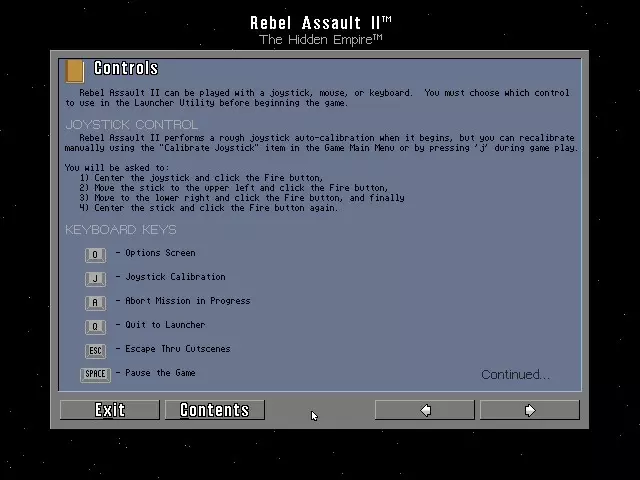Click step 2 'Move the stick to the upper left'
640x480 pixels.
coord(234,188)
